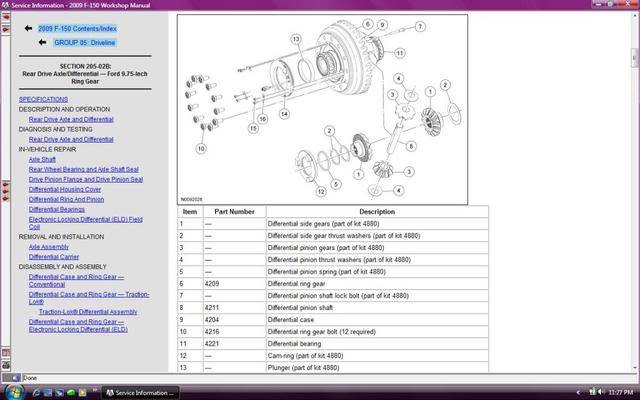Open Traction-Lok Differential Assembly link

[88, 312]
